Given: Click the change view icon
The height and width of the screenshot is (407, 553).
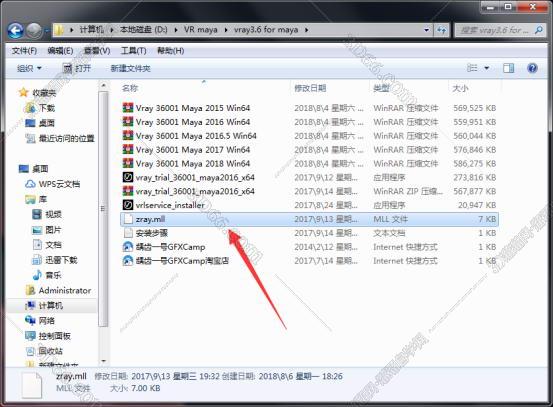Looking at the screenshot, I should click(472, 68).
